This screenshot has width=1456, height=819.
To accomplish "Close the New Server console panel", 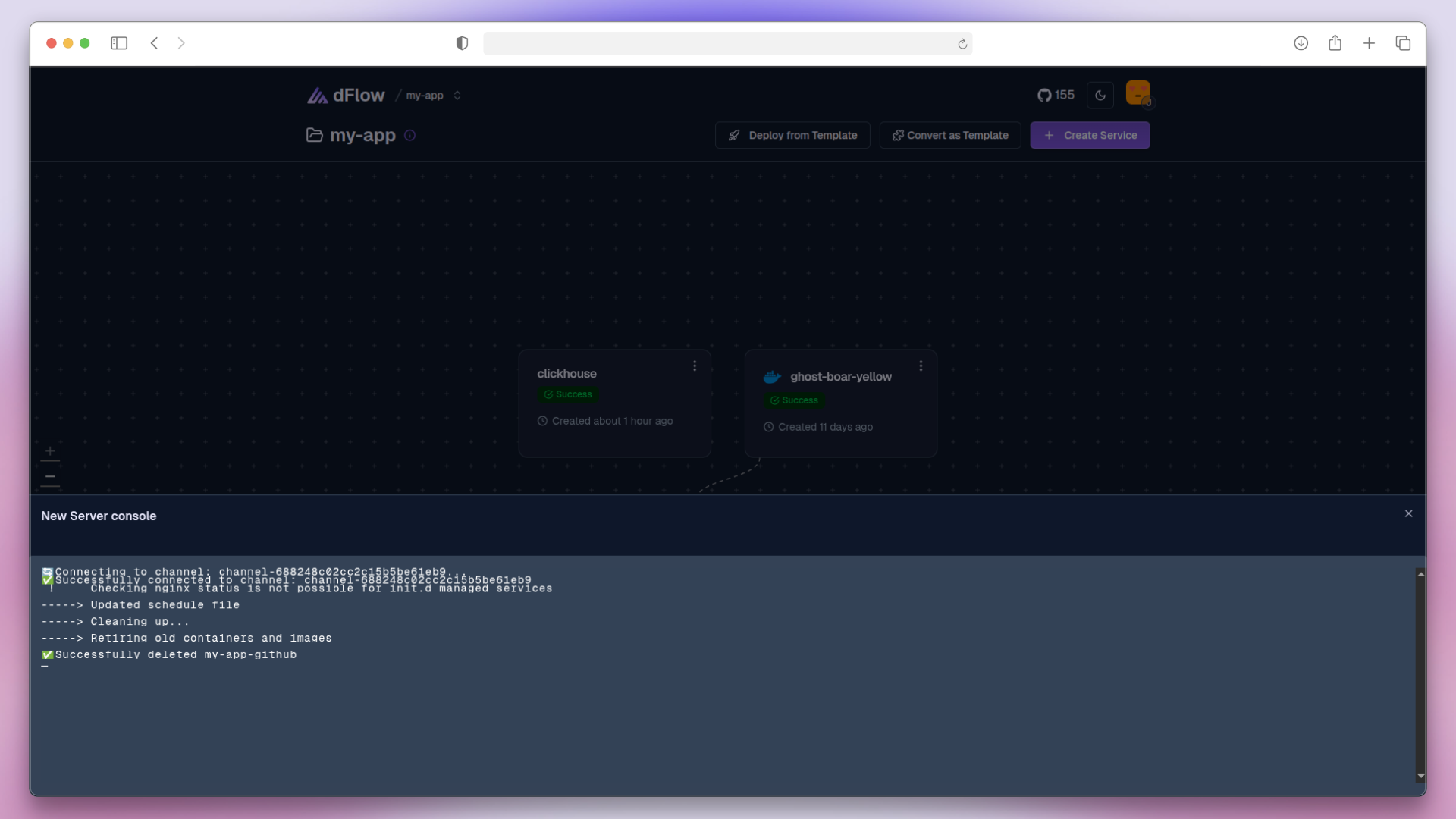I will point(1408,514).
